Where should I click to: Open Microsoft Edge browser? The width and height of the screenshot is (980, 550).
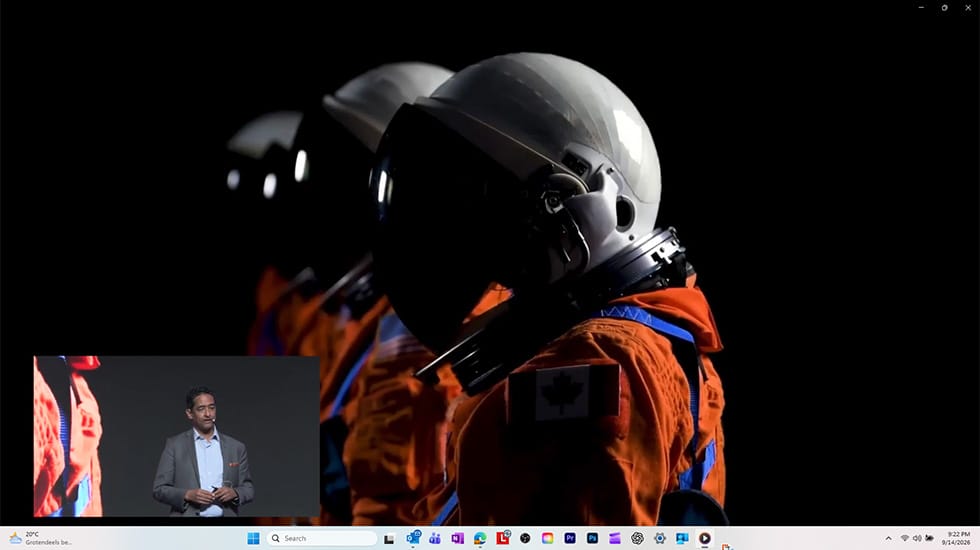tap(480, 538)
